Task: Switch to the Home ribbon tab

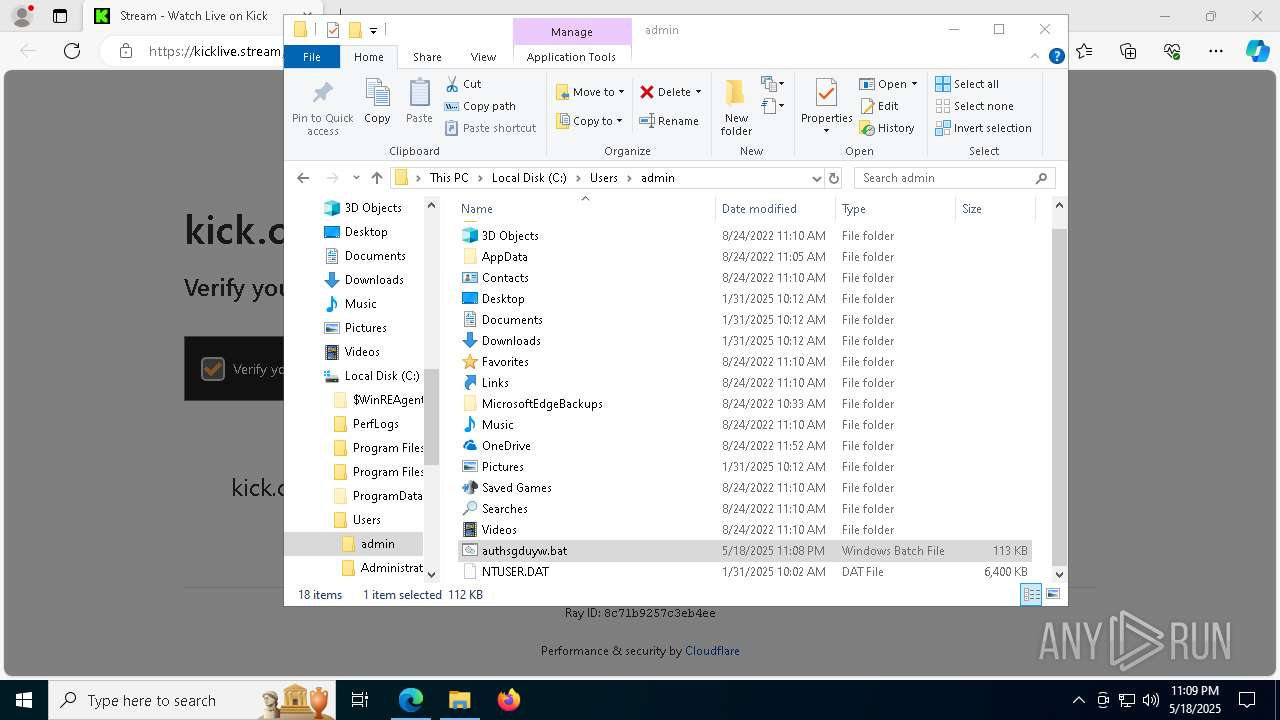Action: (x=368, y=57)
